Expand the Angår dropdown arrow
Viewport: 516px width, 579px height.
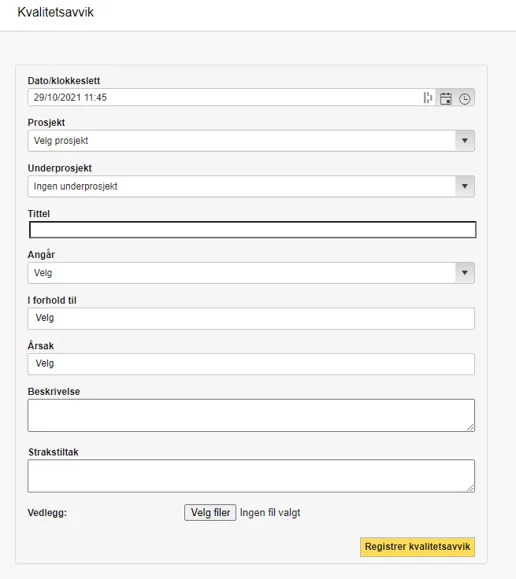pos(465,273)
